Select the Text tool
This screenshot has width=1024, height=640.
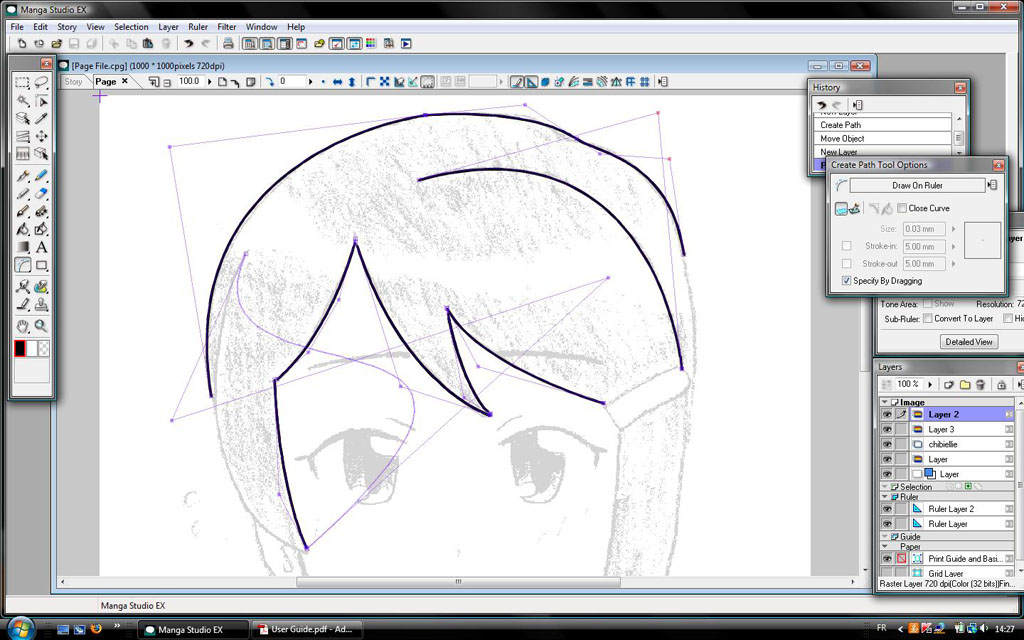tap(41, 247)
